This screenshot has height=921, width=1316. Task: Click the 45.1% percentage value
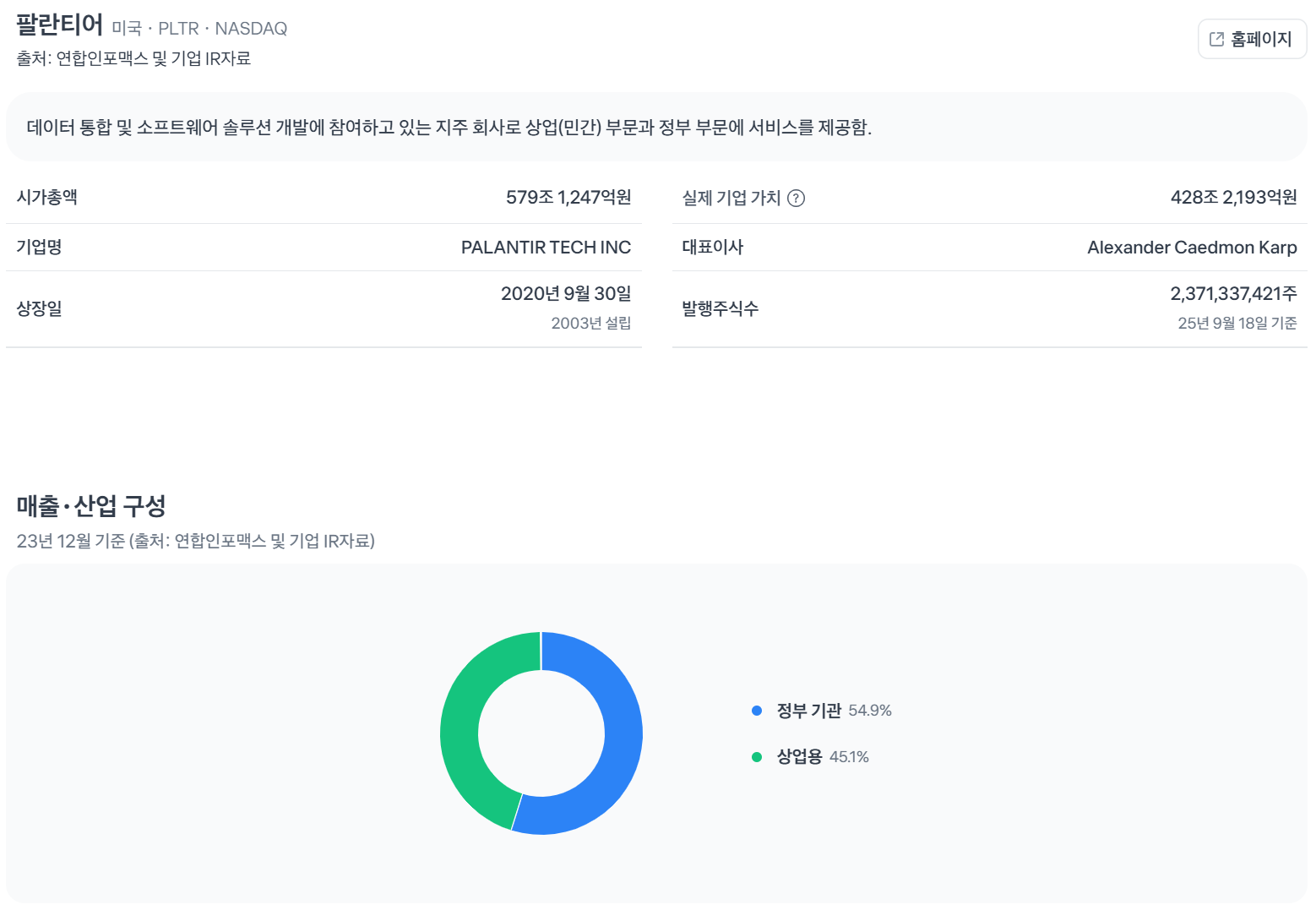click(849, 757)
